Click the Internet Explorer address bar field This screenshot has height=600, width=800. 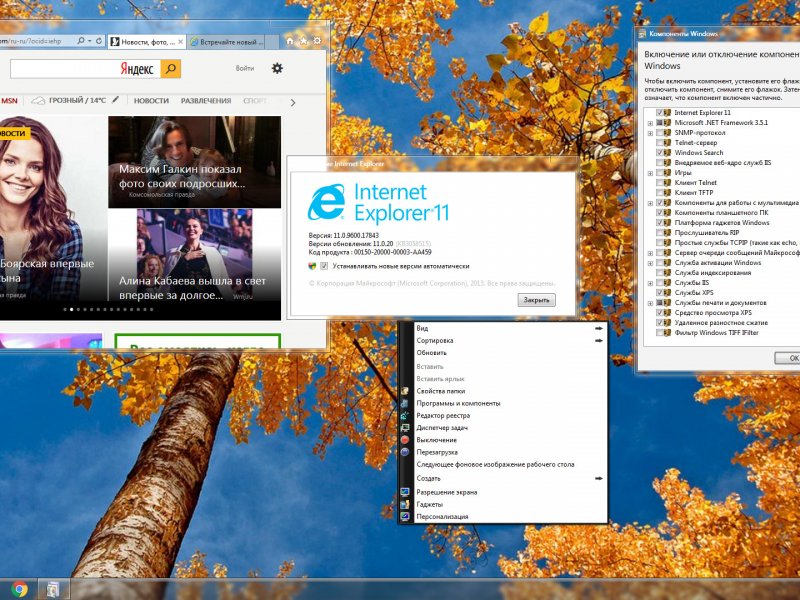tap(37, 41)
